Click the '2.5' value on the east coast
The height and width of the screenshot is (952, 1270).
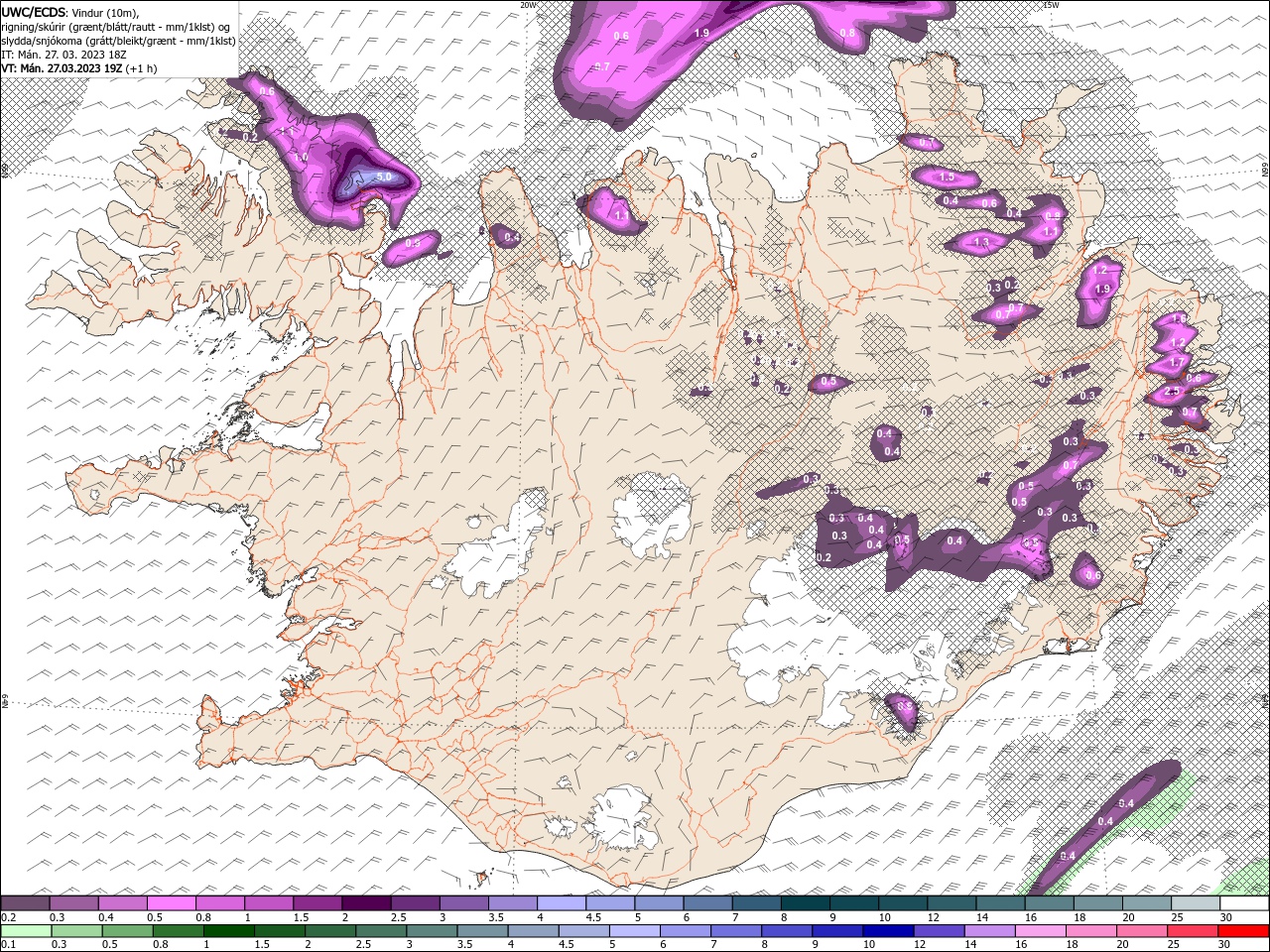pos(1173,392)
